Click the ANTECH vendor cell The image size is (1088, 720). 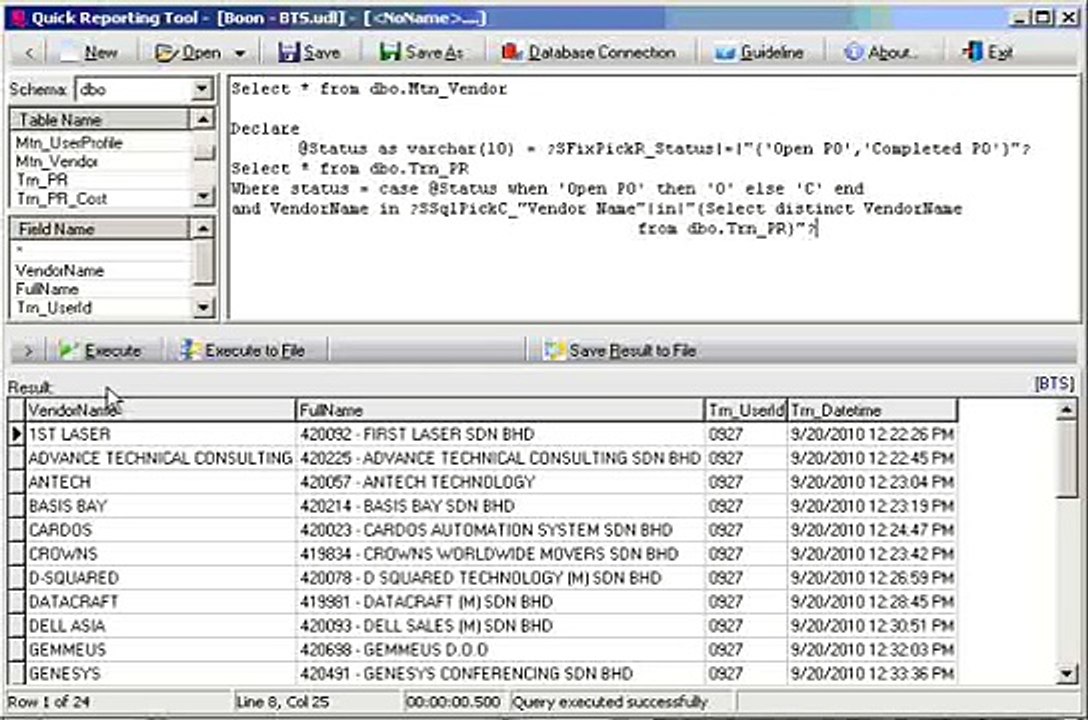click(160, 482)
